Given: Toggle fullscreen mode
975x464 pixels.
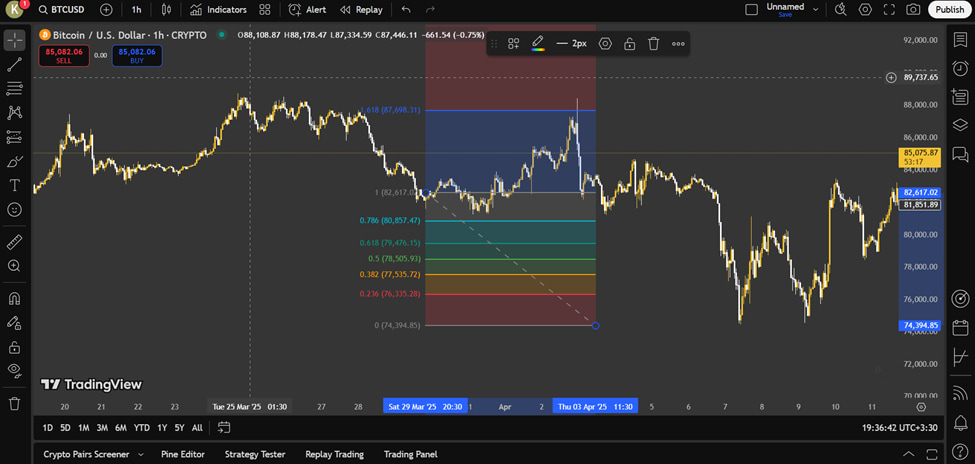Looking at the screenshot, I should point(889,10).
